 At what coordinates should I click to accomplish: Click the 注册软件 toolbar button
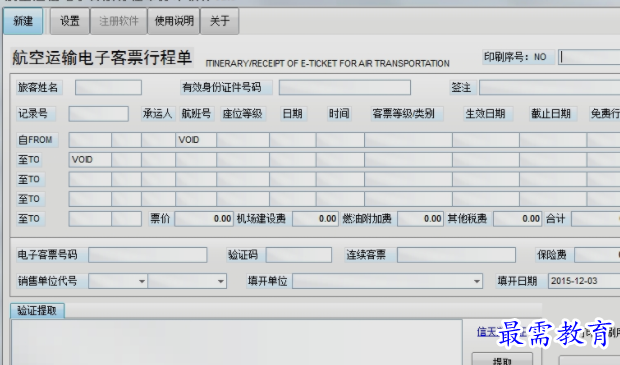(x=119, y=21)
